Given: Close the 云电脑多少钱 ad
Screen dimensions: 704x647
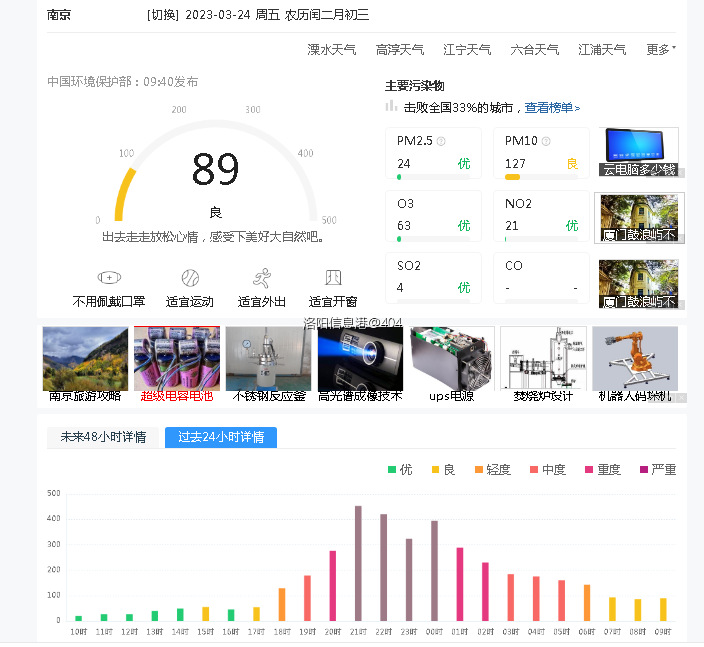Looking at the screenshot, I should point(681,173).
